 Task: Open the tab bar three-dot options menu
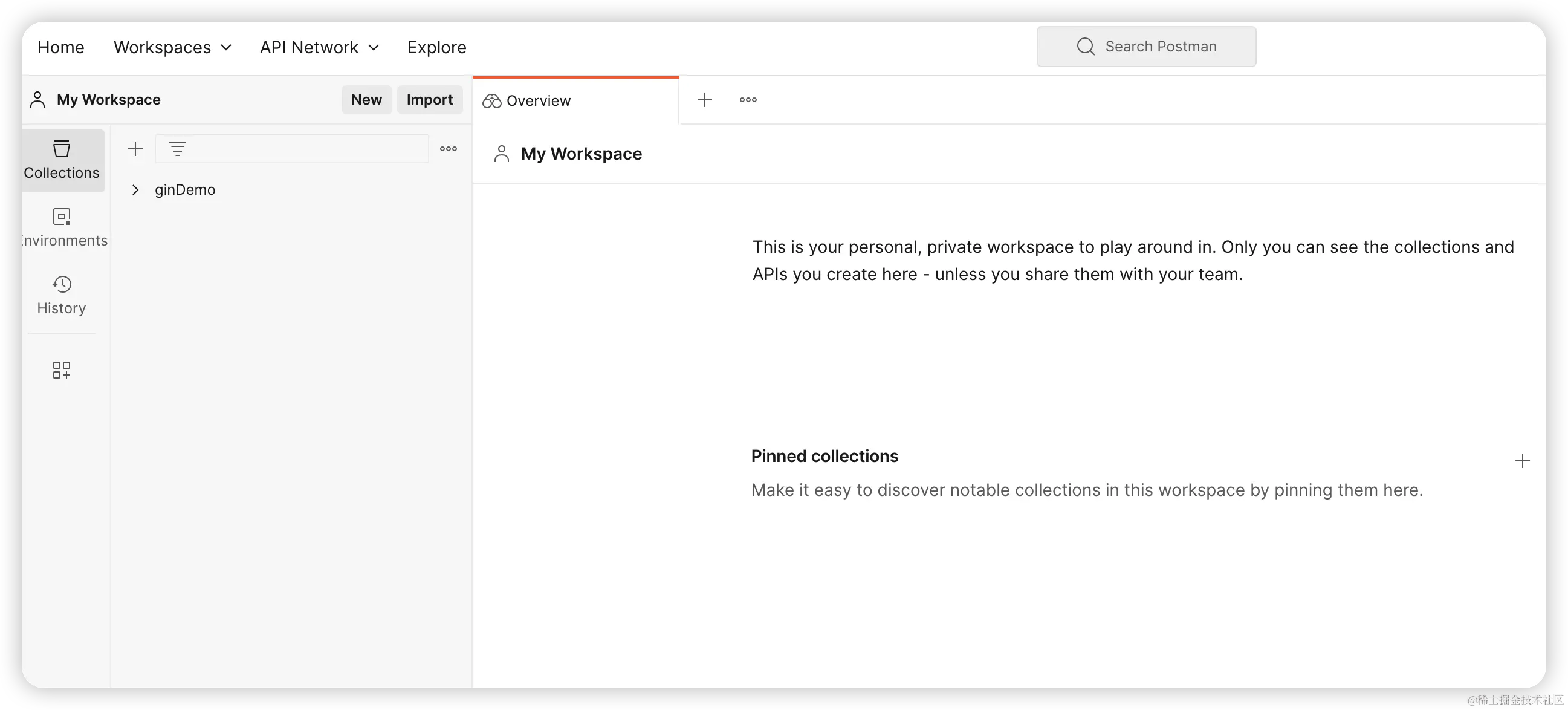point(748,100)
